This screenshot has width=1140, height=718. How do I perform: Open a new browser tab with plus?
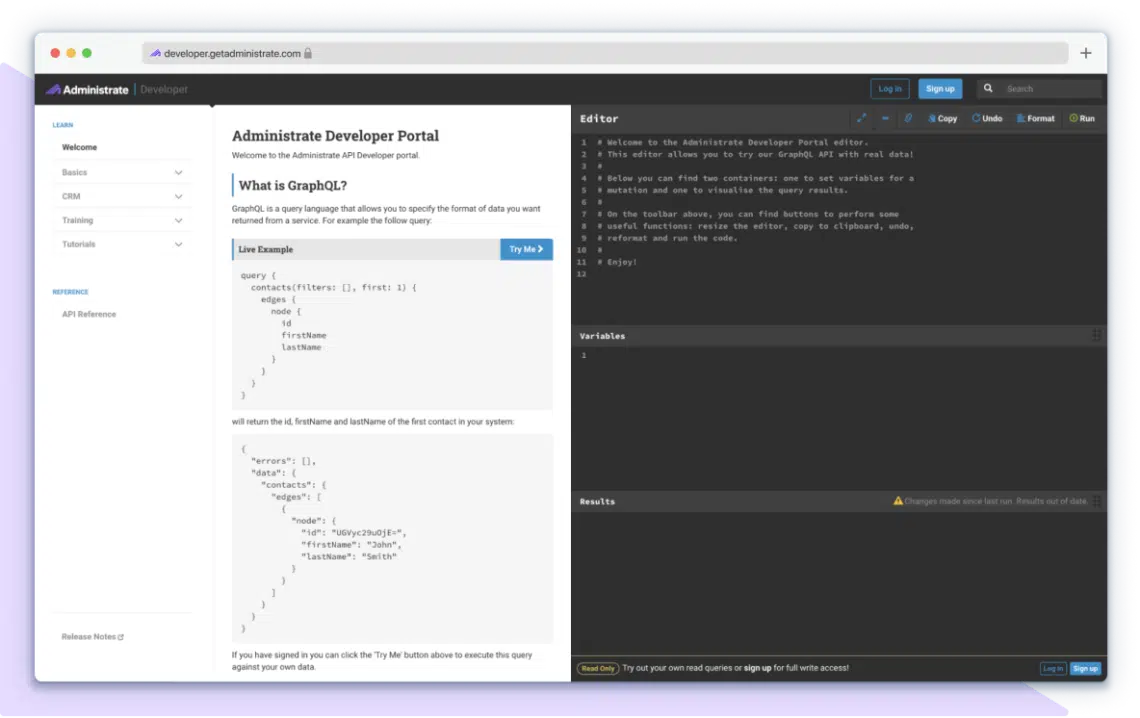(1085, 53)
